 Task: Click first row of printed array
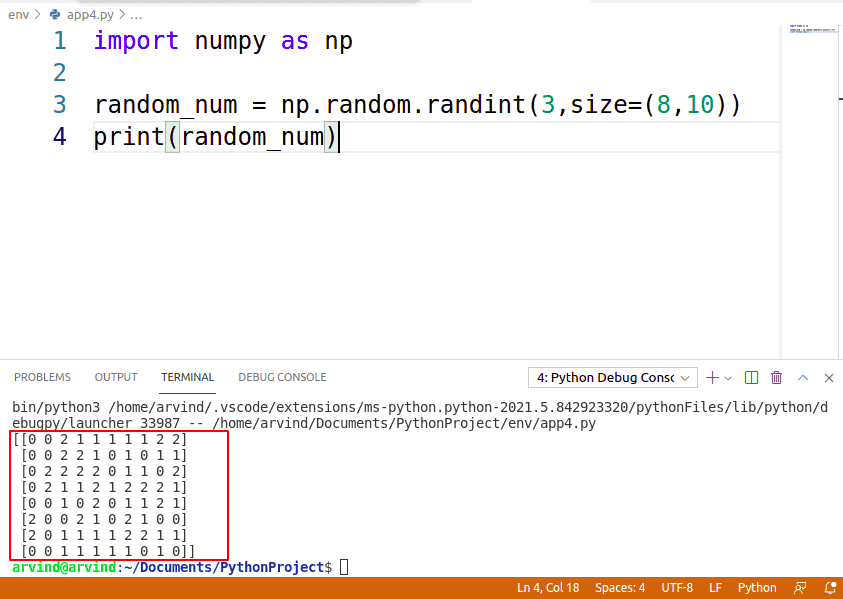pyautogui.click(x=100, y=440)
